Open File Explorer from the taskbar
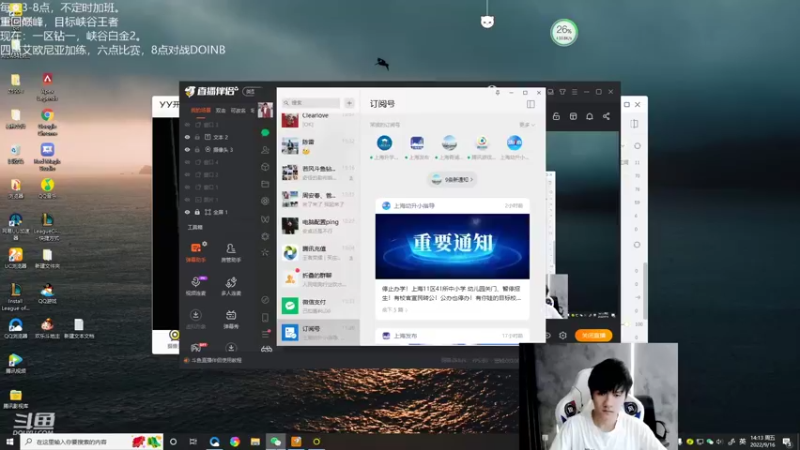Screen dimensions: 800x450 tap(255, 441)
